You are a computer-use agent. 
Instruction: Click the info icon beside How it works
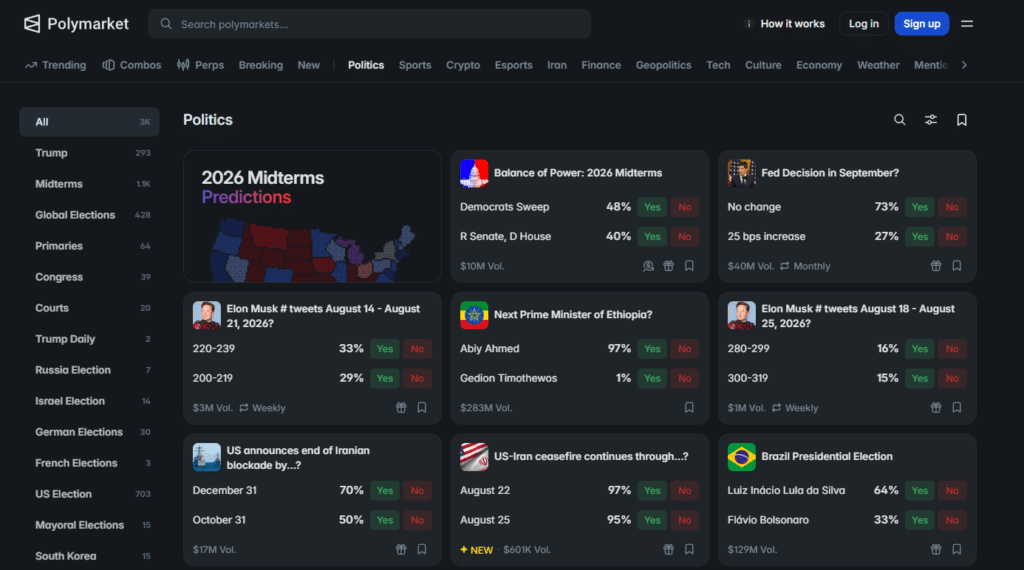click(x=749, y=24)
